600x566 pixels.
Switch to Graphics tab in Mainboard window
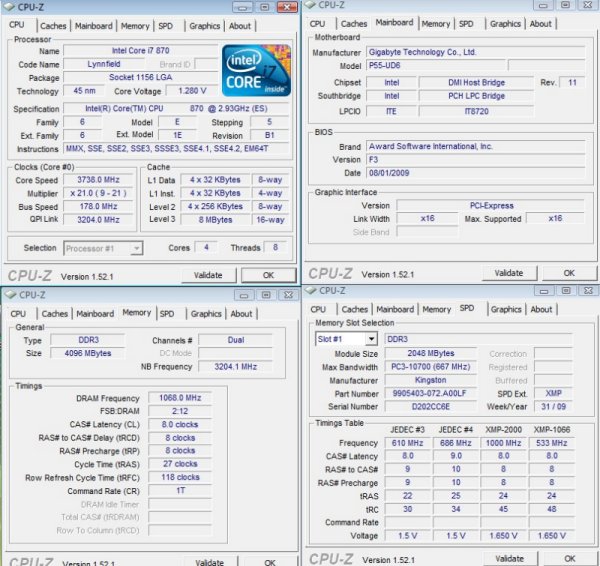[x=505, y=24]
